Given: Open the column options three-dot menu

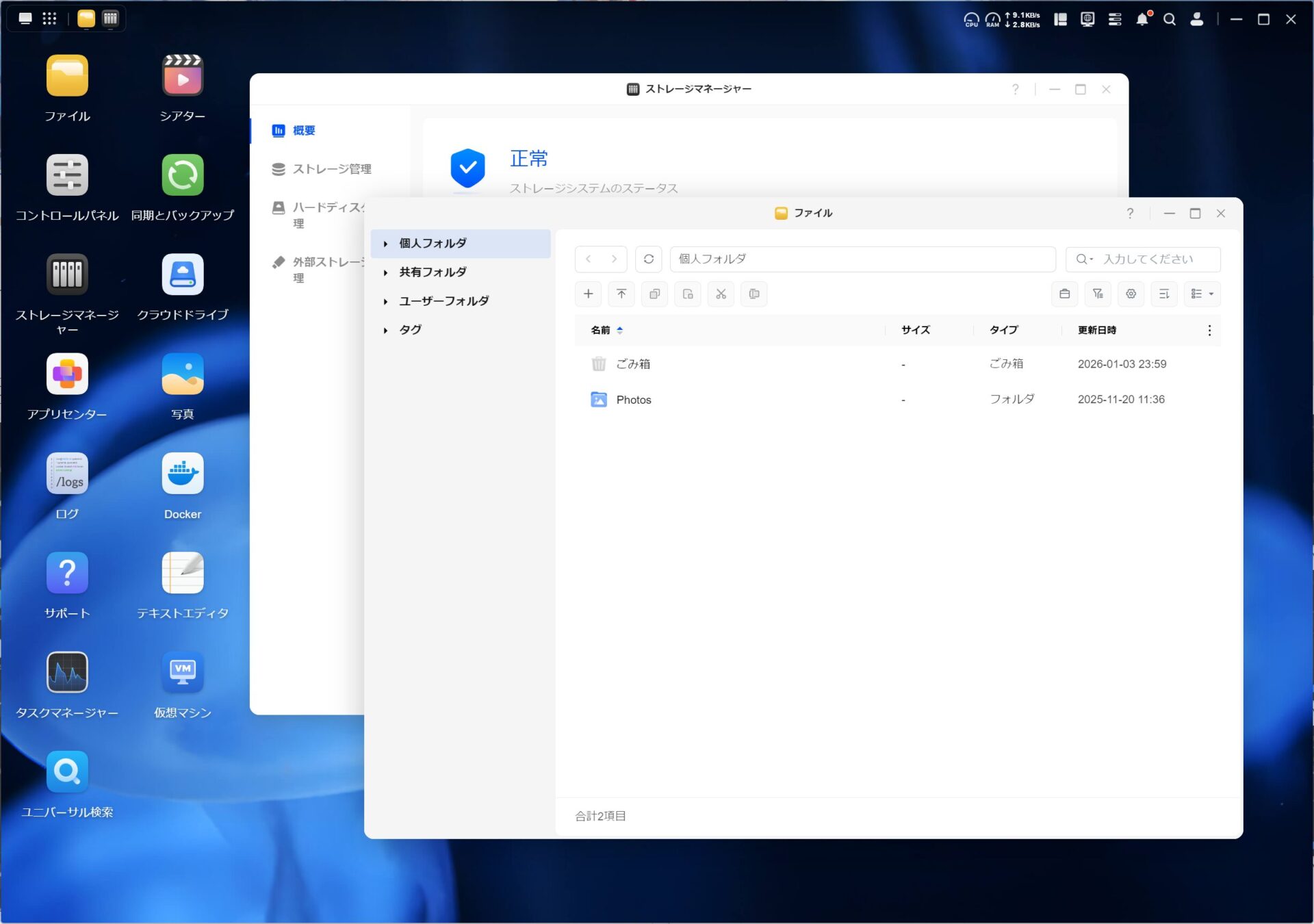Looking at the screenshot, I should [x=1209, y=330].
